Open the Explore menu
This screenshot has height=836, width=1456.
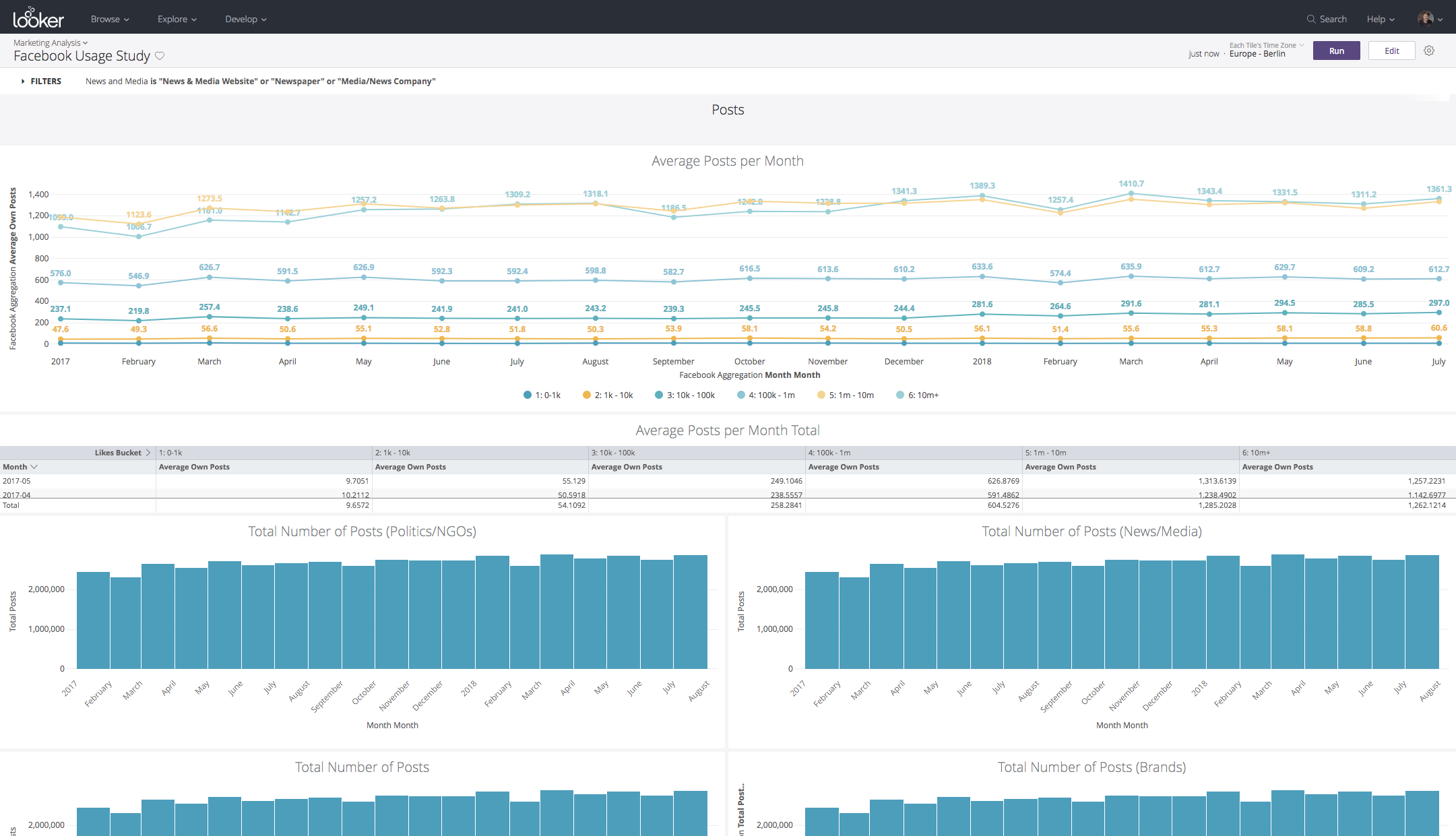[x=177, y=19]
